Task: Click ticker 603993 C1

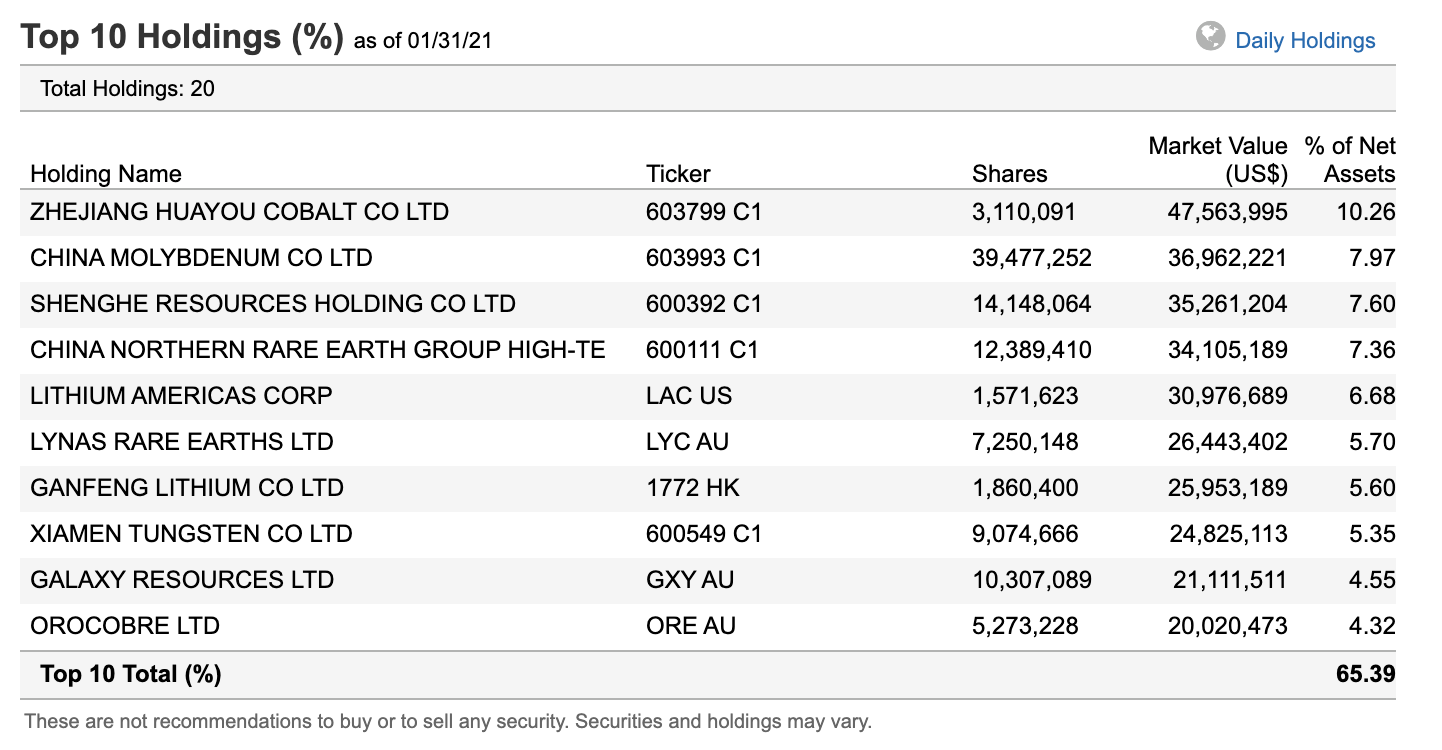Action: click(704, 258)
